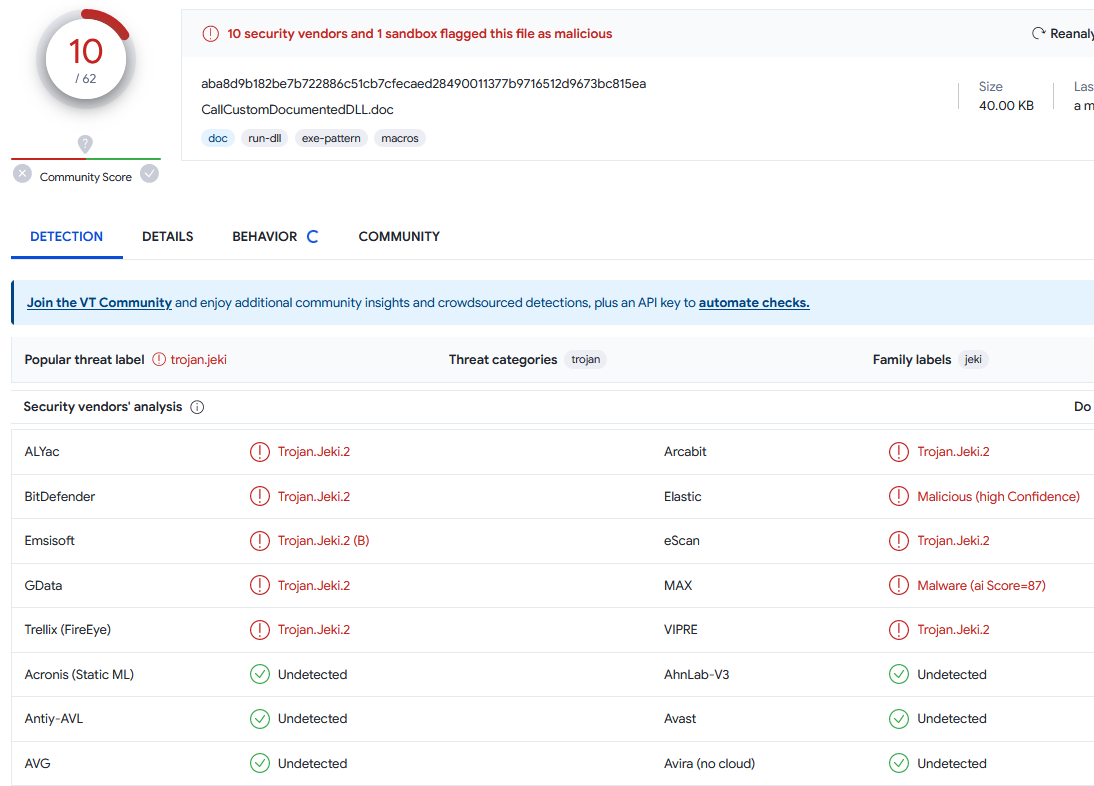Image resolution: width=1094 pixels, height=786 pixels.
Task: Select the macros tag below the filename
Action: tap(399, 138)
